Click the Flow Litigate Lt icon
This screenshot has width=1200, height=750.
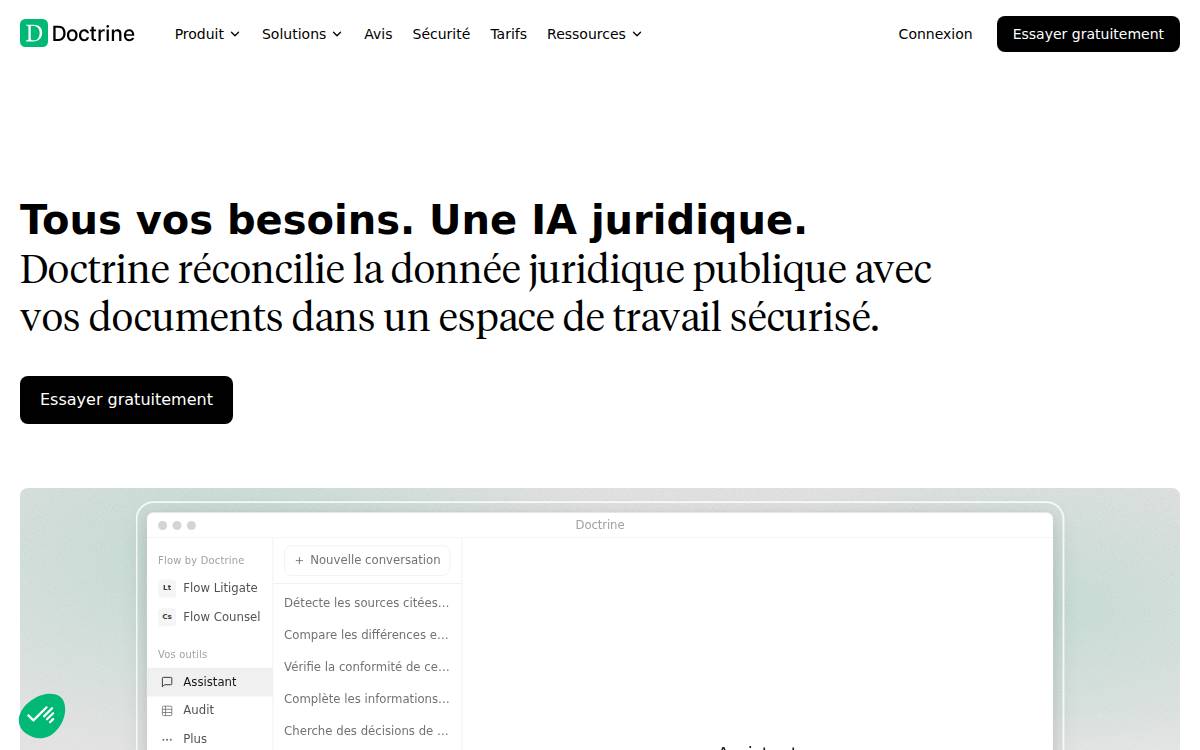[167, 588]
